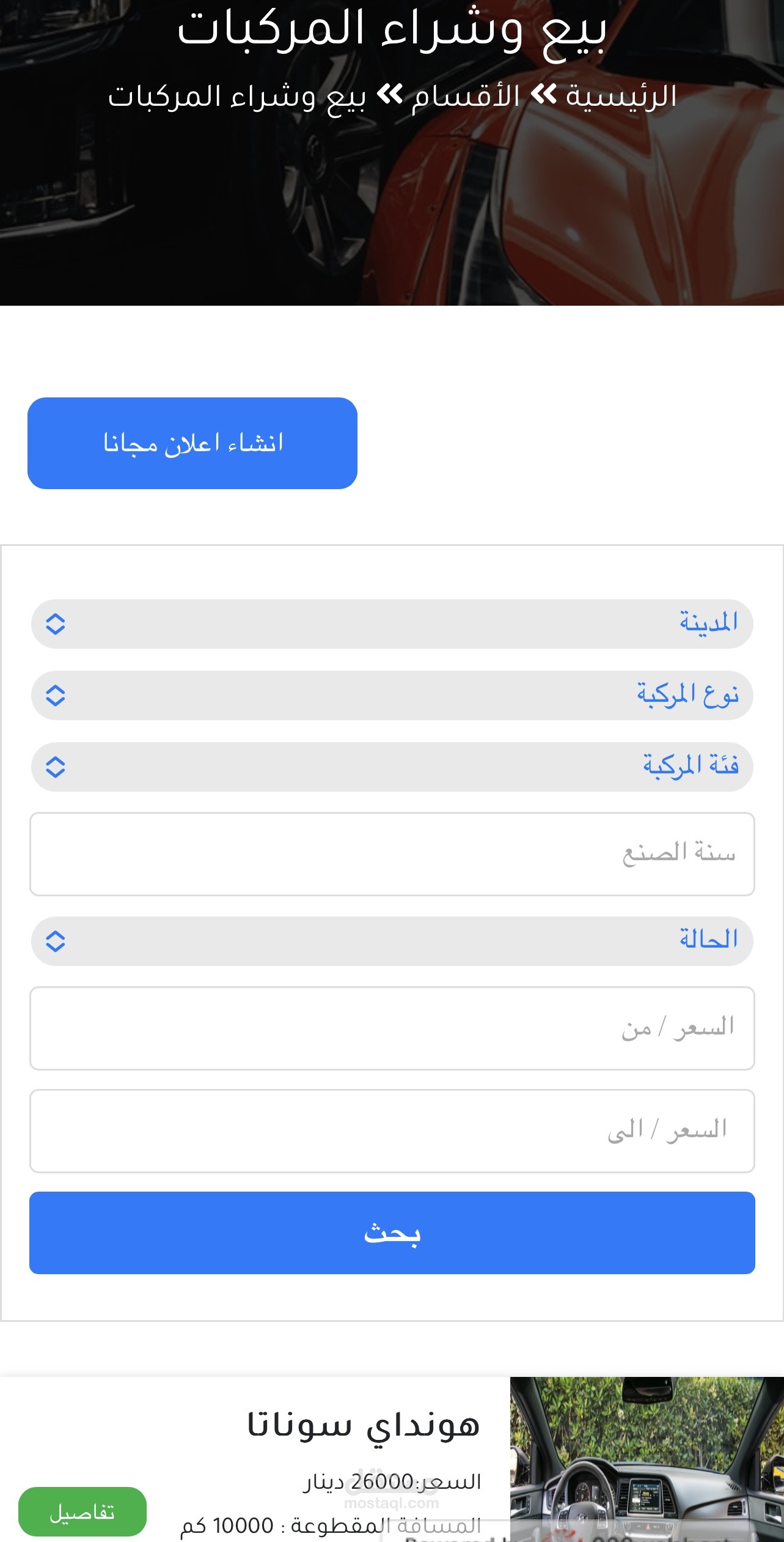The width and height of the screenshot is (784, 1542).
Task: Click the chevron after الأقسام in breadcrumb
Action: coord(389,95)
